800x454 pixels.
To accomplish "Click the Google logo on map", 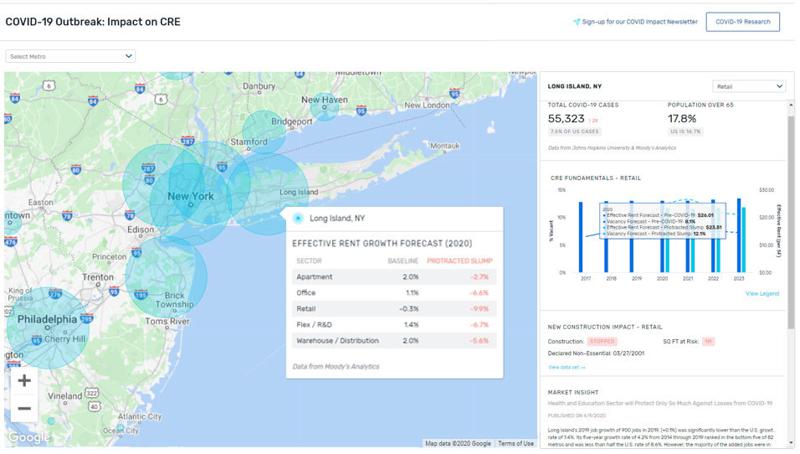I will click(x=29, y=437).
